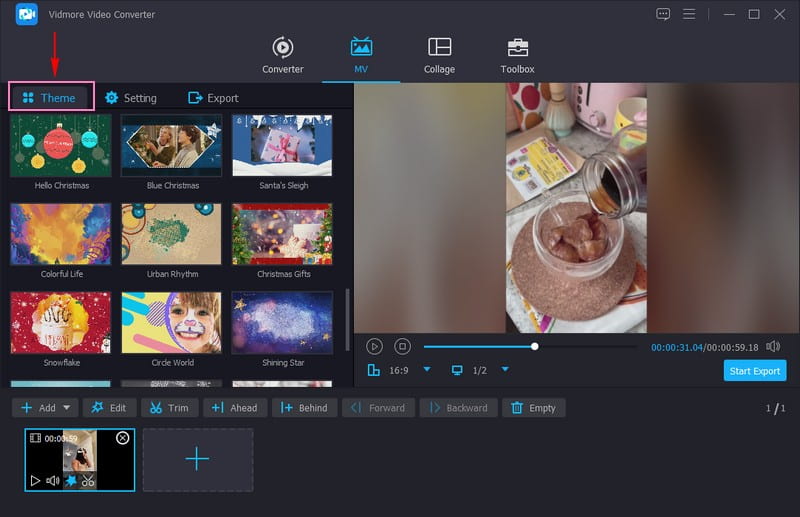This screenshot has height=517, width=800.
Task: Switch to the Setting tab
Action: tap(131, 98)
